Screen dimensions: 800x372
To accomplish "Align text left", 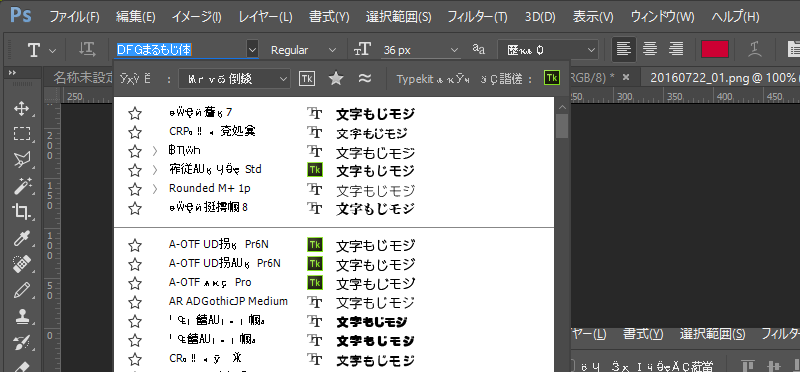I will [623, 49].
